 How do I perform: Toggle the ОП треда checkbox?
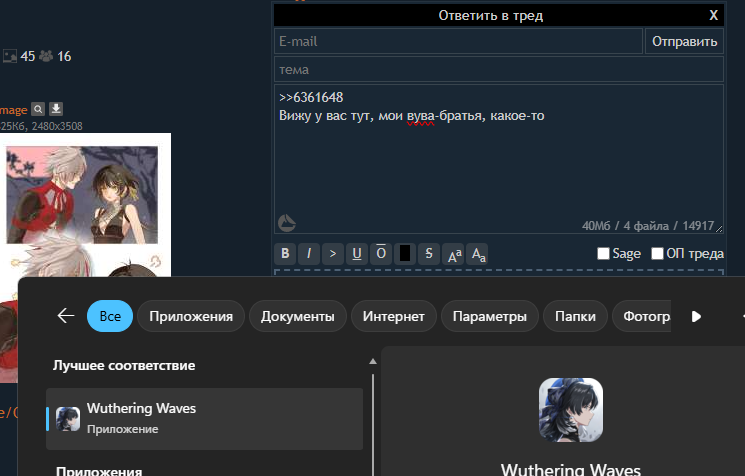coord(657,254)
